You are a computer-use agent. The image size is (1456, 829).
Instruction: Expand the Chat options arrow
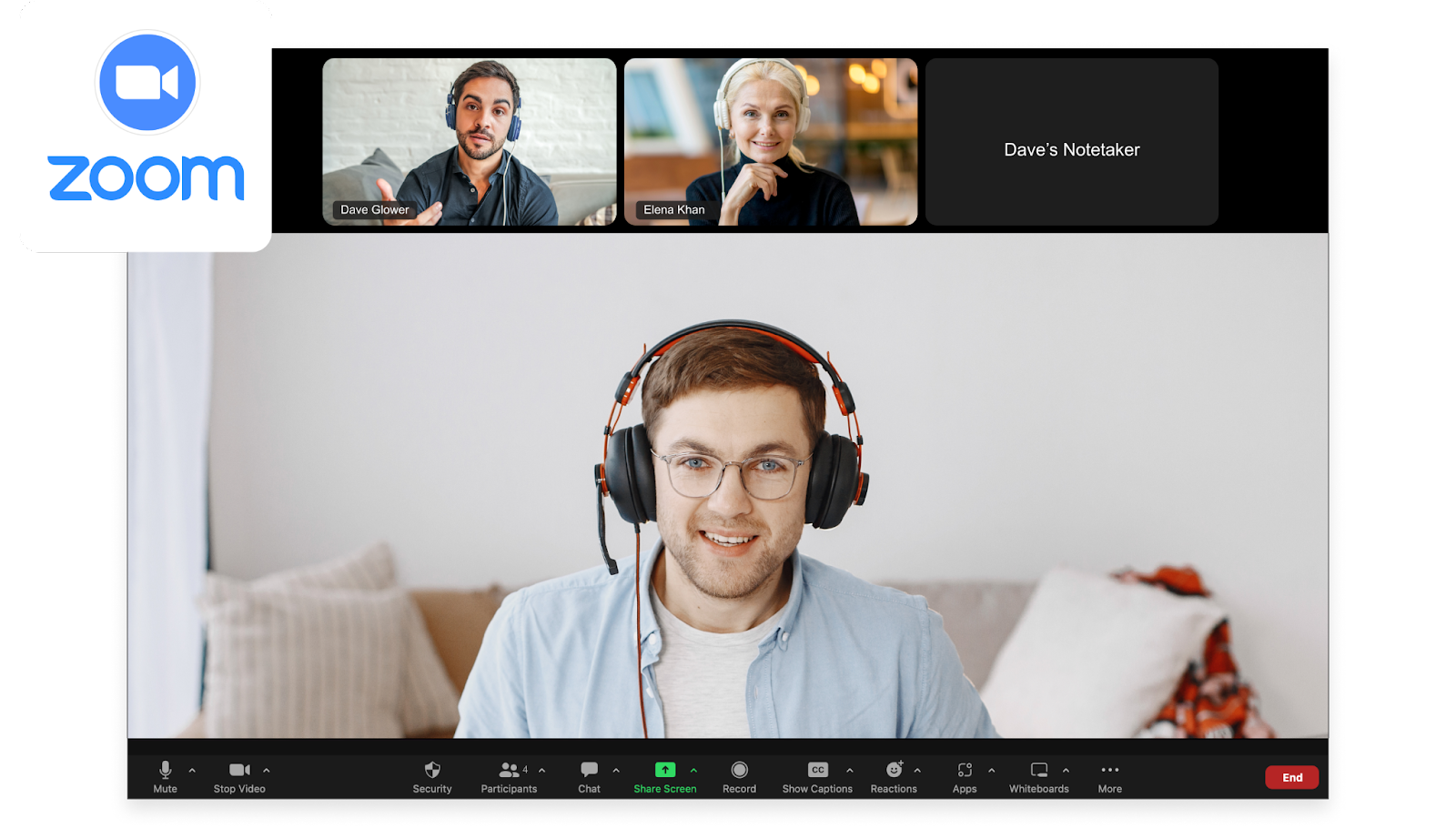(x=616, y=770)
